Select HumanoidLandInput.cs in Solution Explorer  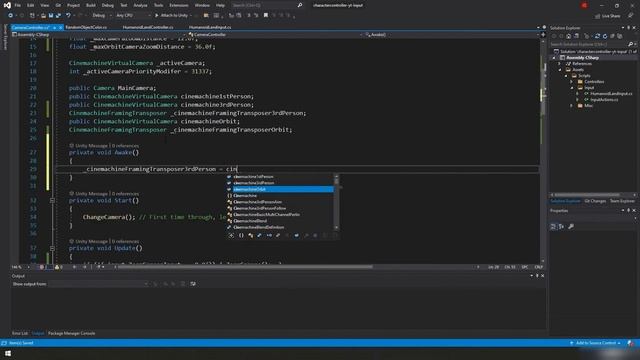[x=611, y=93]
